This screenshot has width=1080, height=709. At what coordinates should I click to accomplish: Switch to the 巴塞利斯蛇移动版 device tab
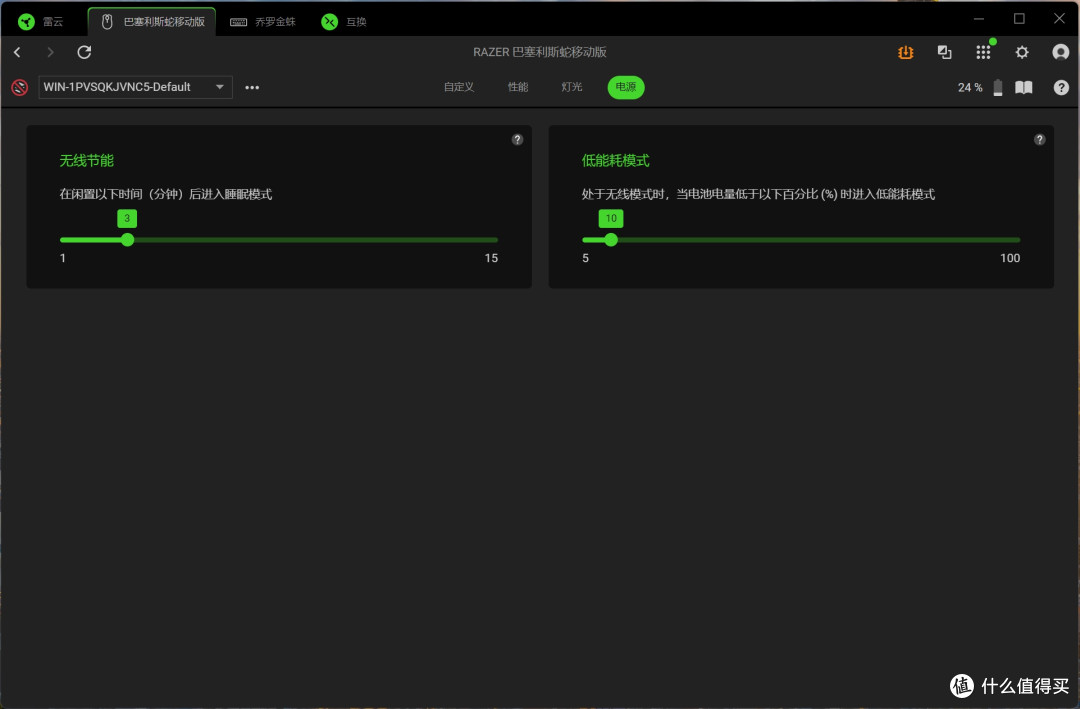[152, 21]
